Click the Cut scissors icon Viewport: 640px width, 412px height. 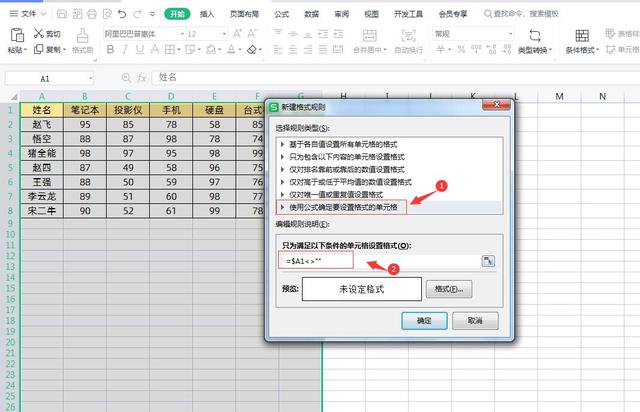[39, 33]
